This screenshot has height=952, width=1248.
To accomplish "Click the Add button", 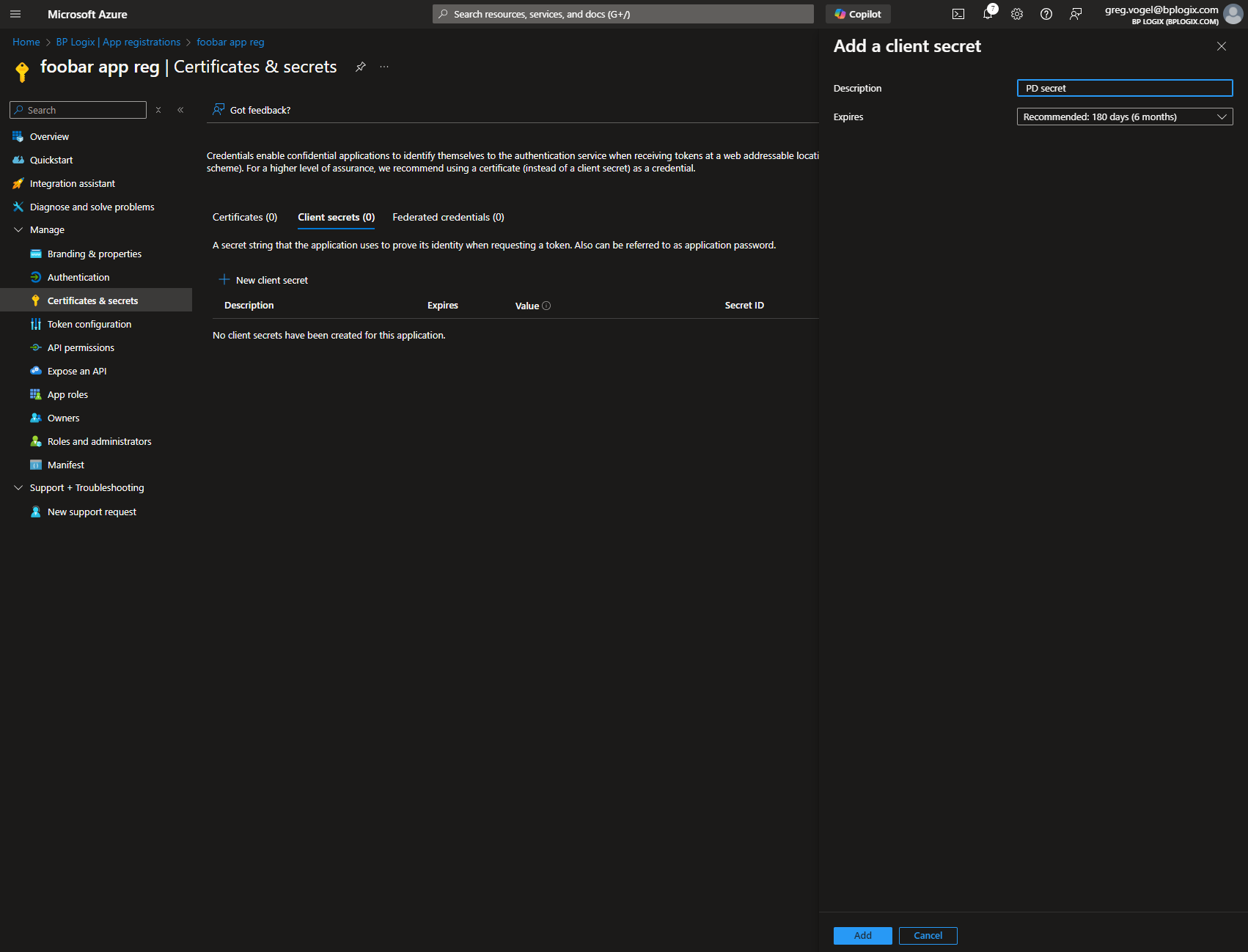I will point(862,935).
